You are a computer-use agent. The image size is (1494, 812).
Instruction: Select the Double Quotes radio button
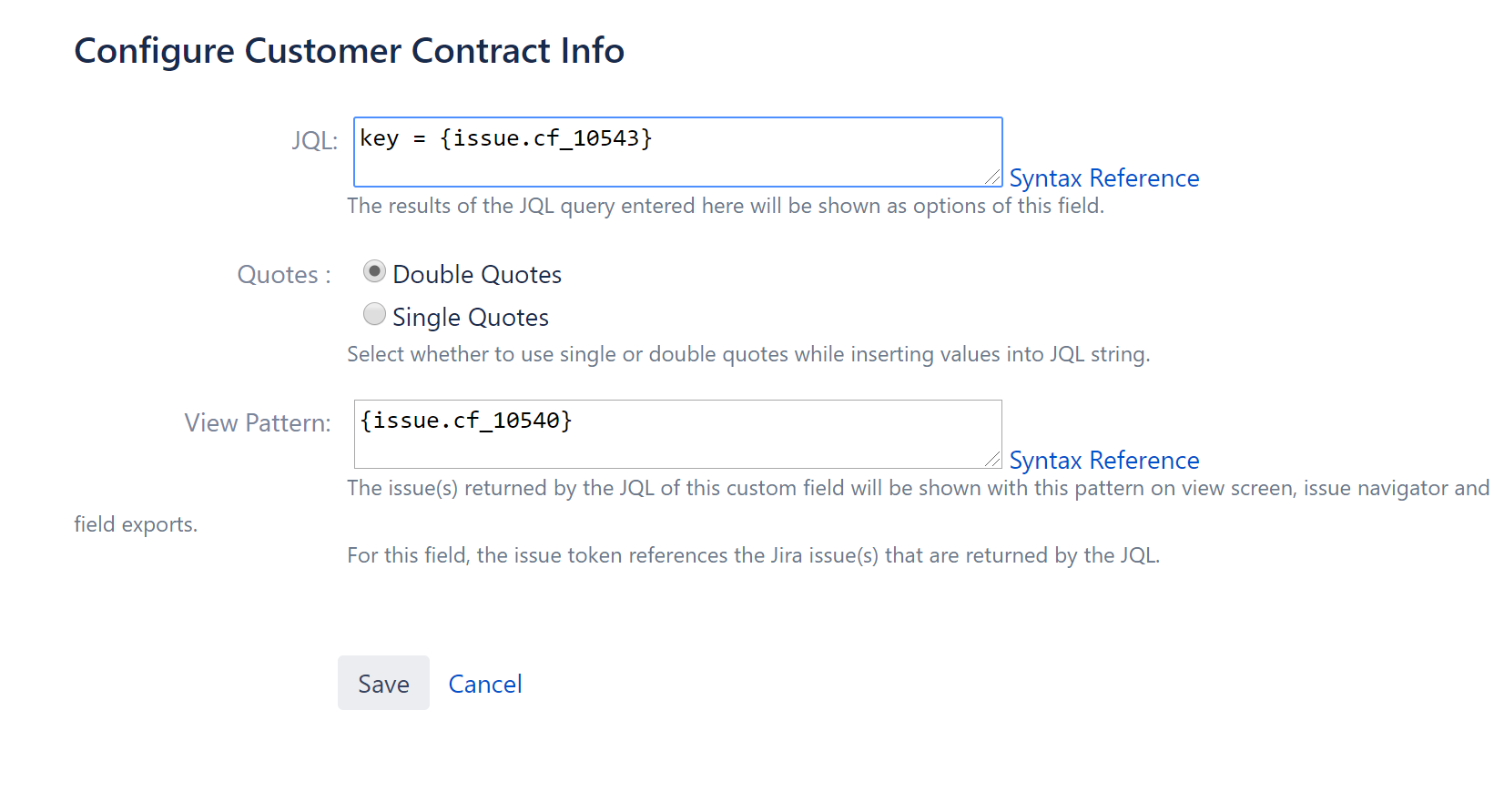(x=374, y=270)
